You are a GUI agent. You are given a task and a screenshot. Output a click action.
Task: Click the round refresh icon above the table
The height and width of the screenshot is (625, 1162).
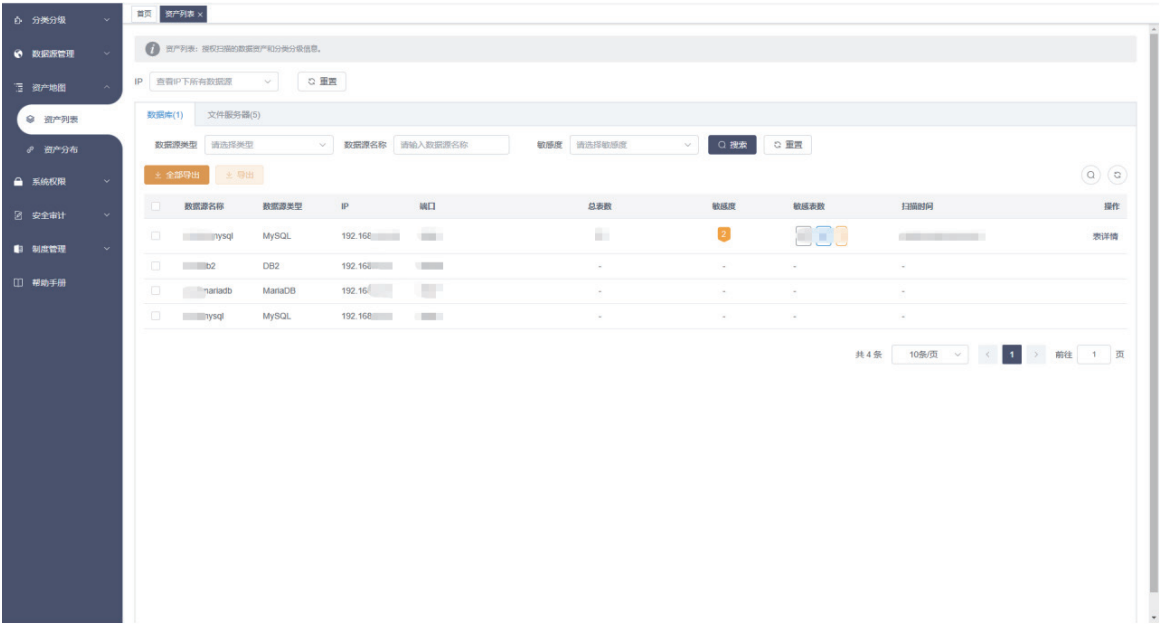[1117, 175]
